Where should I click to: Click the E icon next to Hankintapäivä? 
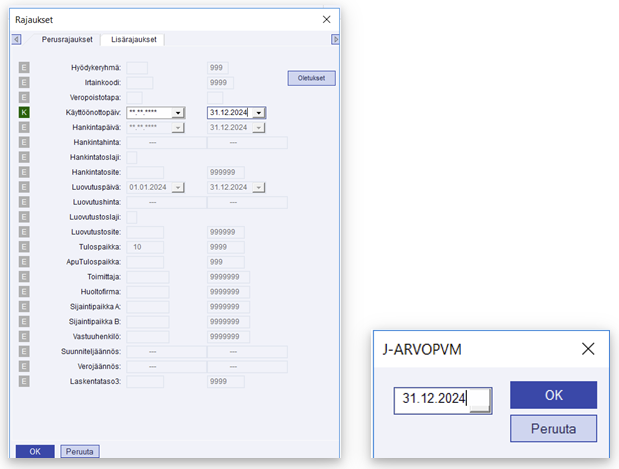coord(24,128)
